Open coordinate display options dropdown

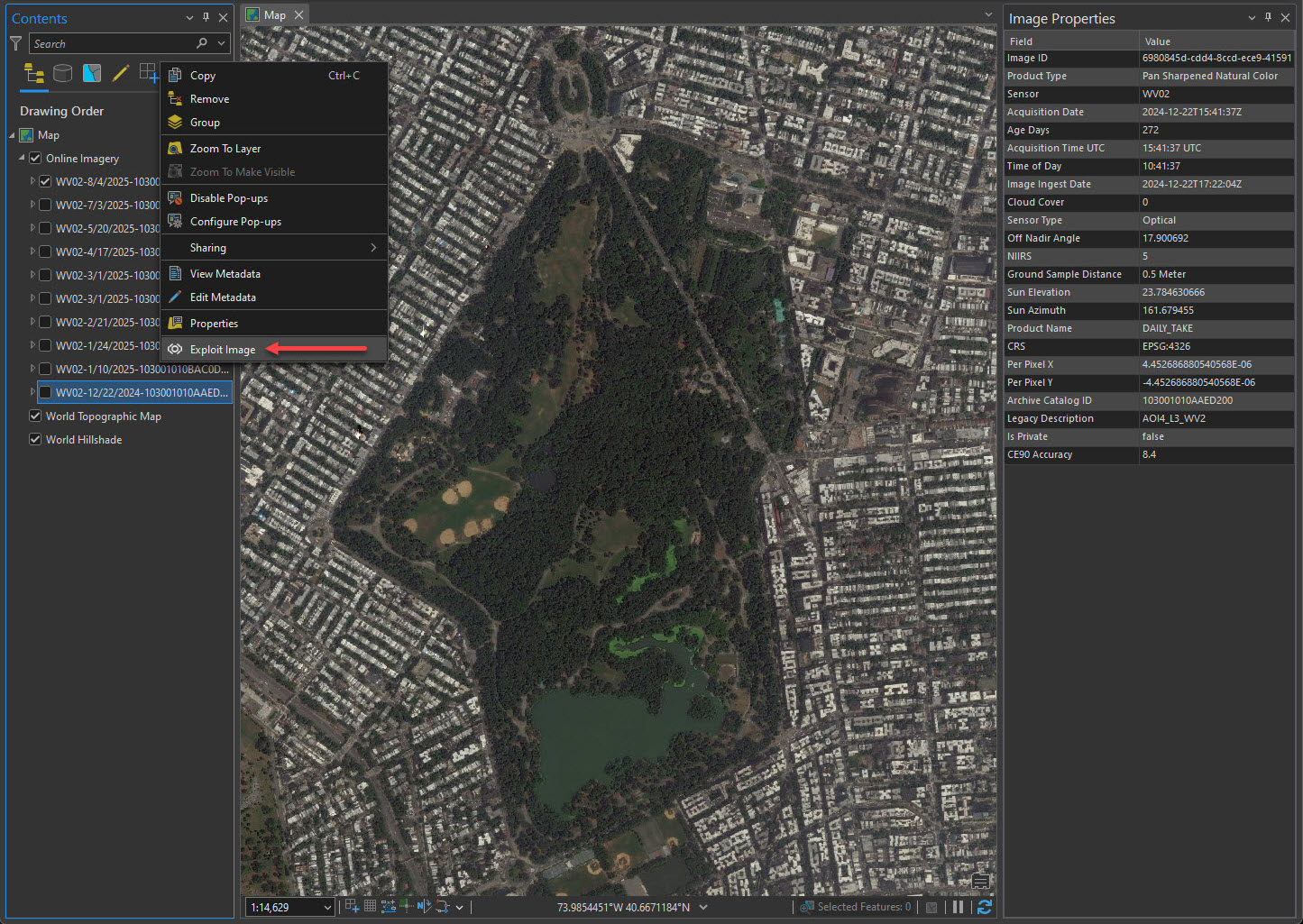(x=703, y=908)
